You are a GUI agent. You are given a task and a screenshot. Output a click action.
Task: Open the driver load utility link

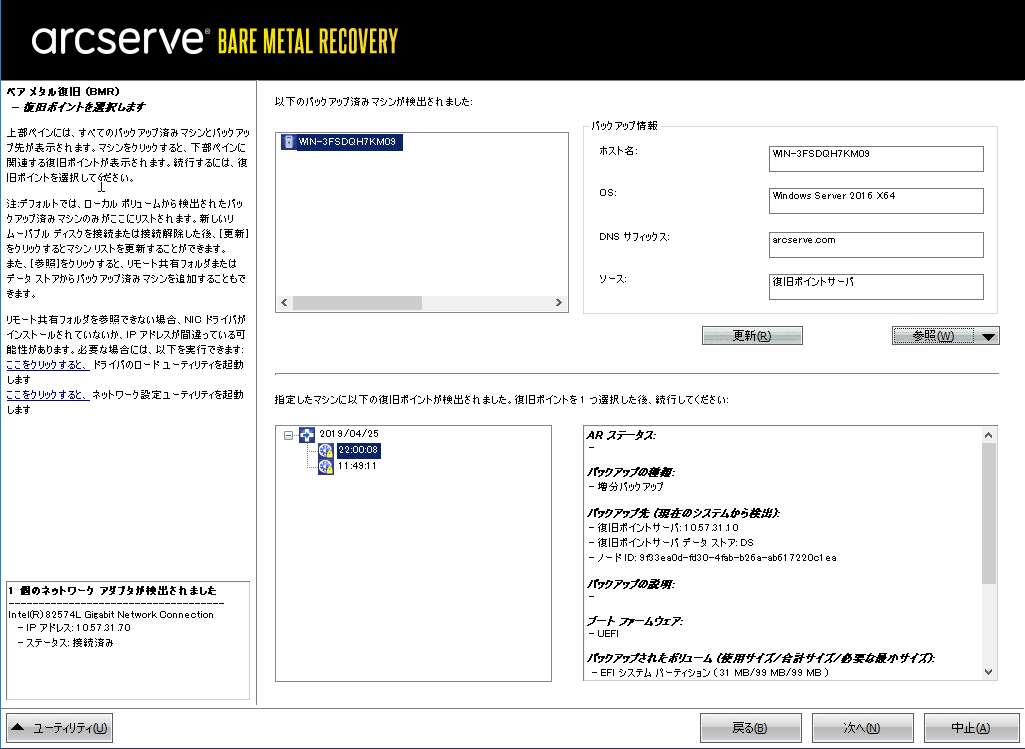click(x=47, y=365)
